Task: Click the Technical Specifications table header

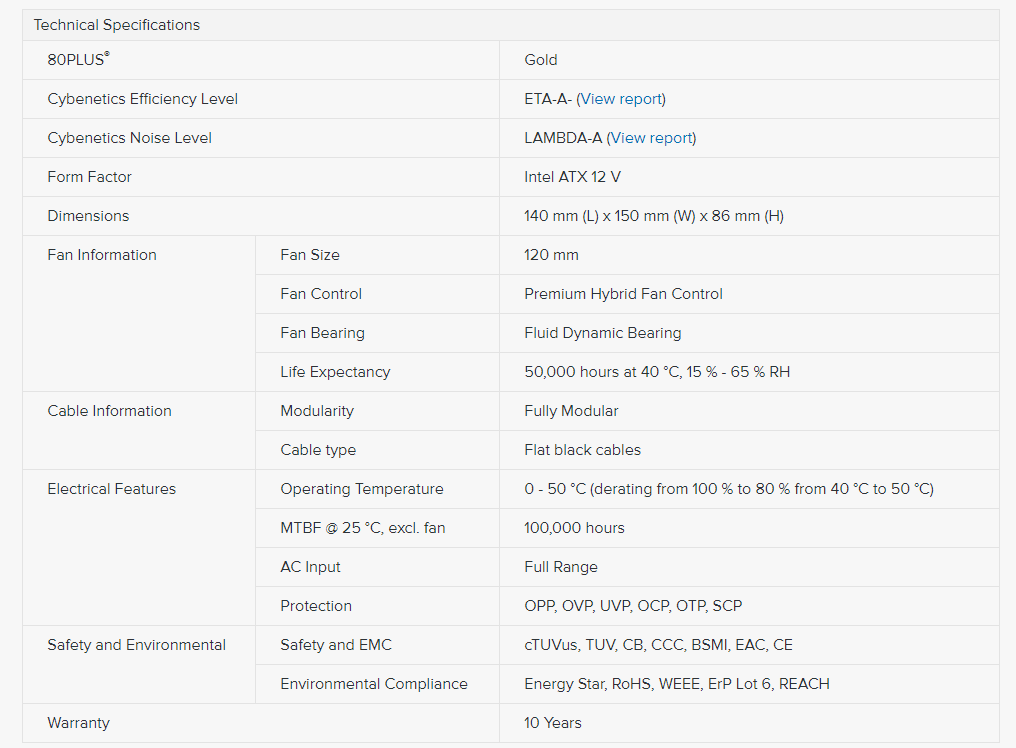Action: (117, 25)
